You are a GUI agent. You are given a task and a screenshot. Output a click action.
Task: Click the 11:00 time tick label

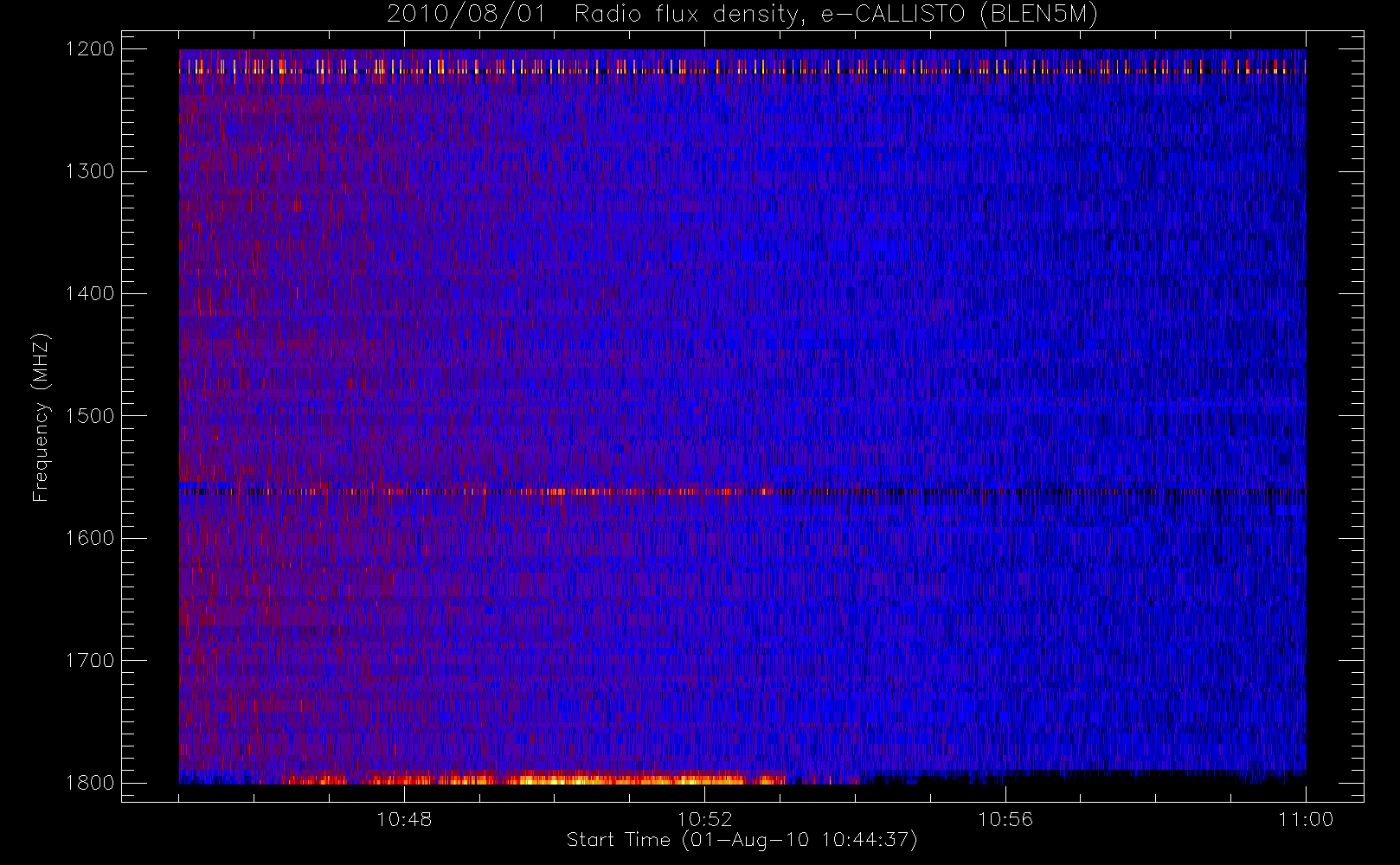pyautogui.click(x=1306, y=819)
